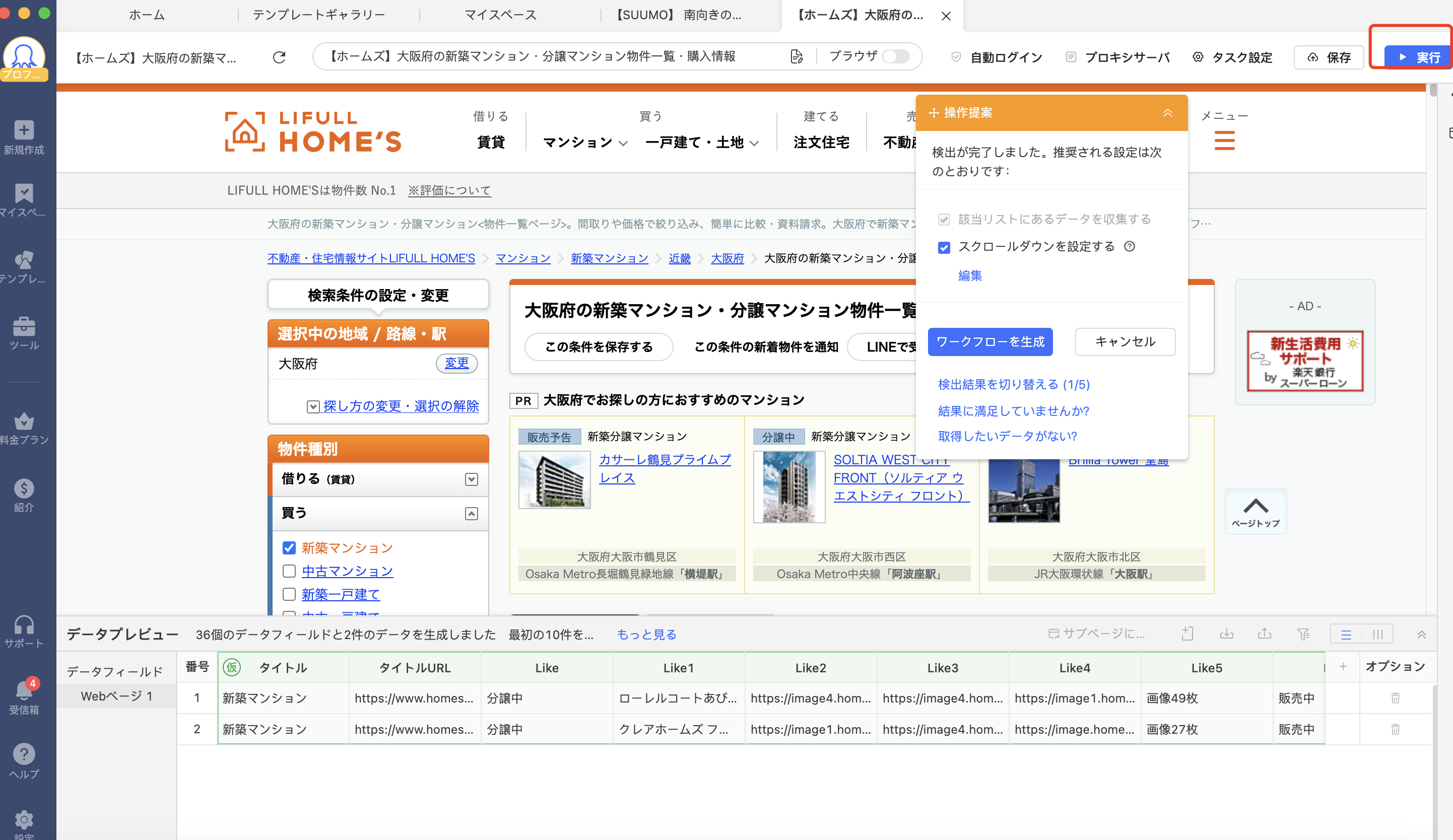Switch to the ホーム tab
This screenshot has width=1453, height=840.
click(147, 15)
